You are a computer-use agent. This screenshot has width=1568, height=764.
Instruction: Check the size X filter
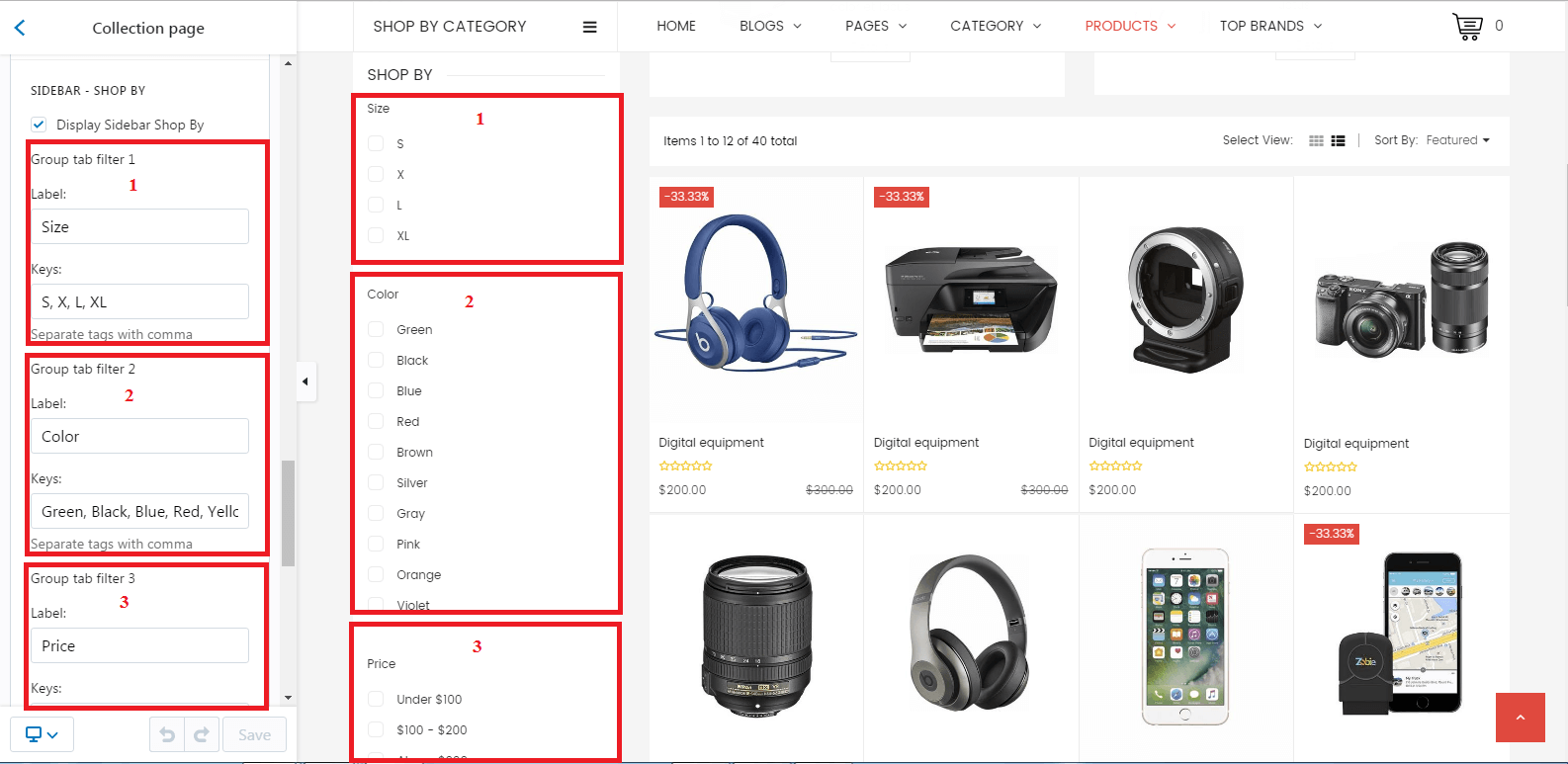pos(376,174)
